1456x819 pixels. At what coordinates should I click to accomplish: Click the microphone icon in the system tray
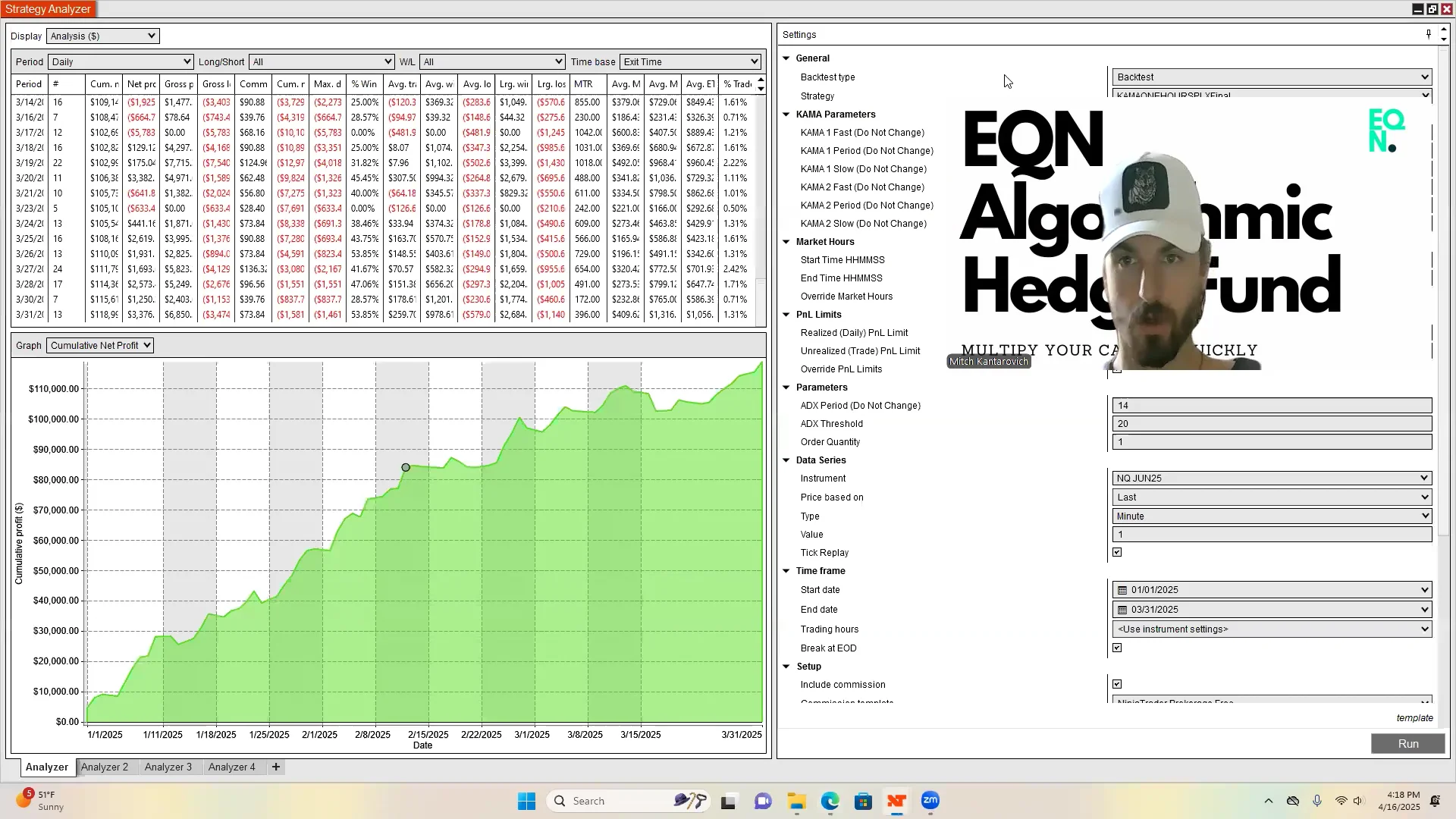pos(1317,800)
